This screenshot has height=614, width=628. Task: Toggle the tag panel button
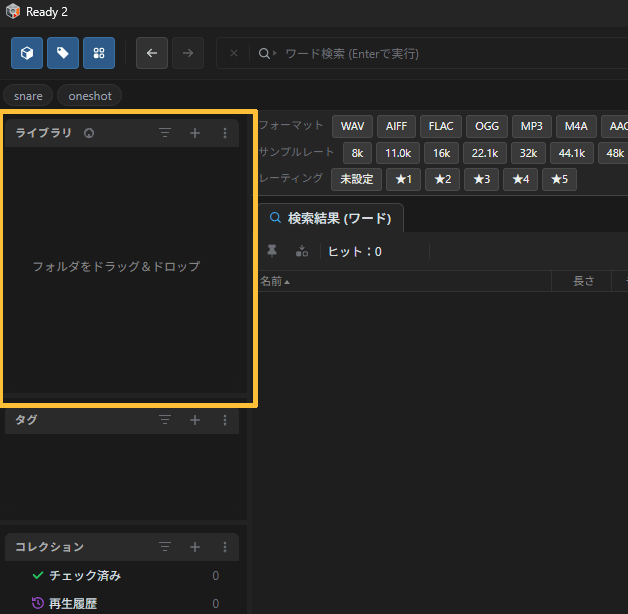(x=63, y=53)
